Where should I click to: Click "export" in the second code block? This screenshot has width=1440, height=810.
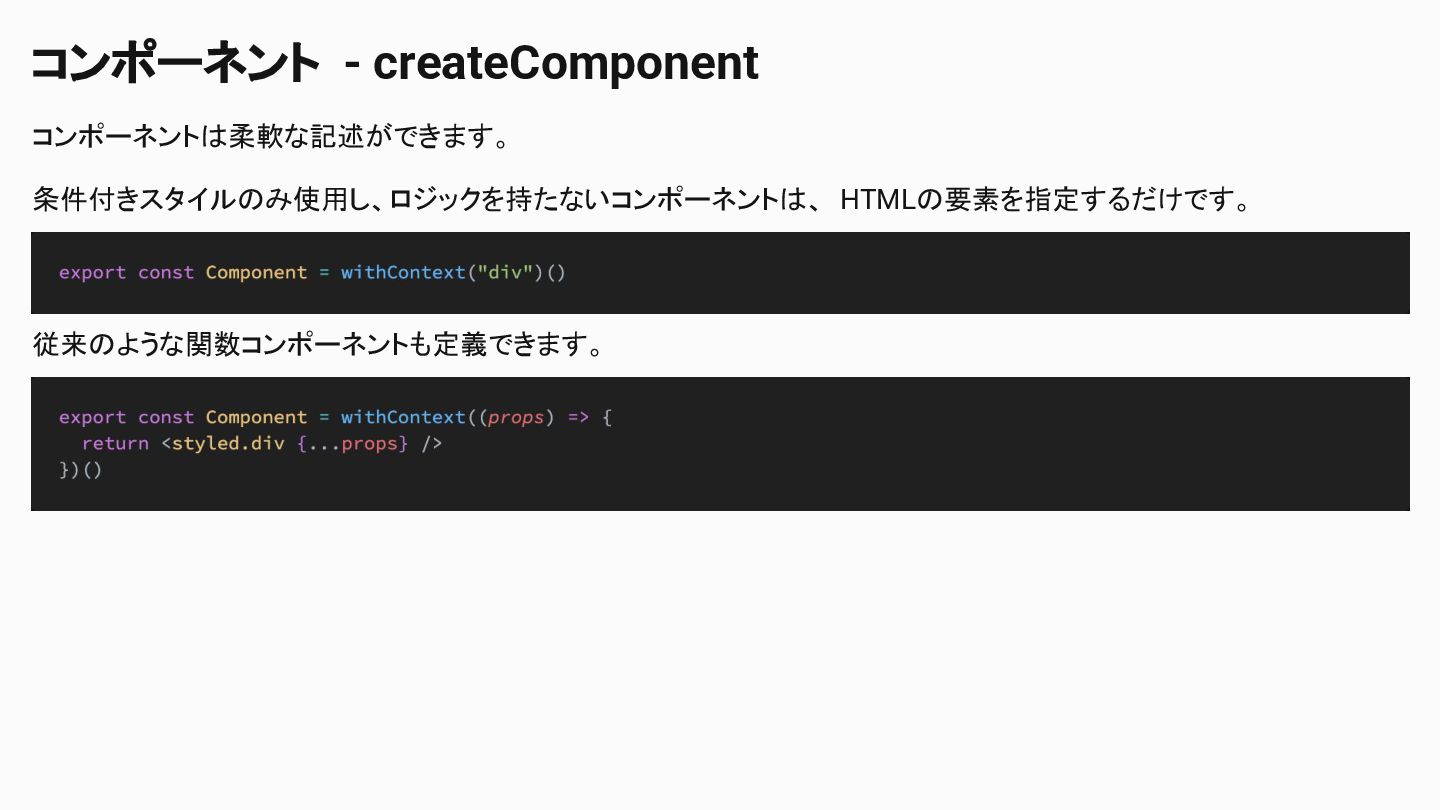tap(92, 418)
